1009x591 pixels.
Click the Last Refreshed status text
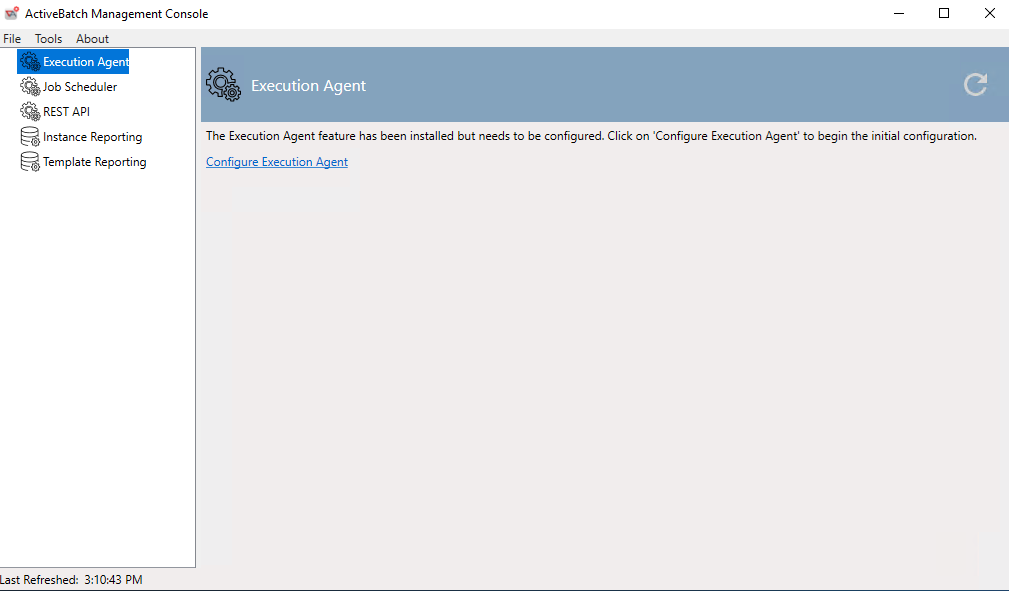[71, 579]
